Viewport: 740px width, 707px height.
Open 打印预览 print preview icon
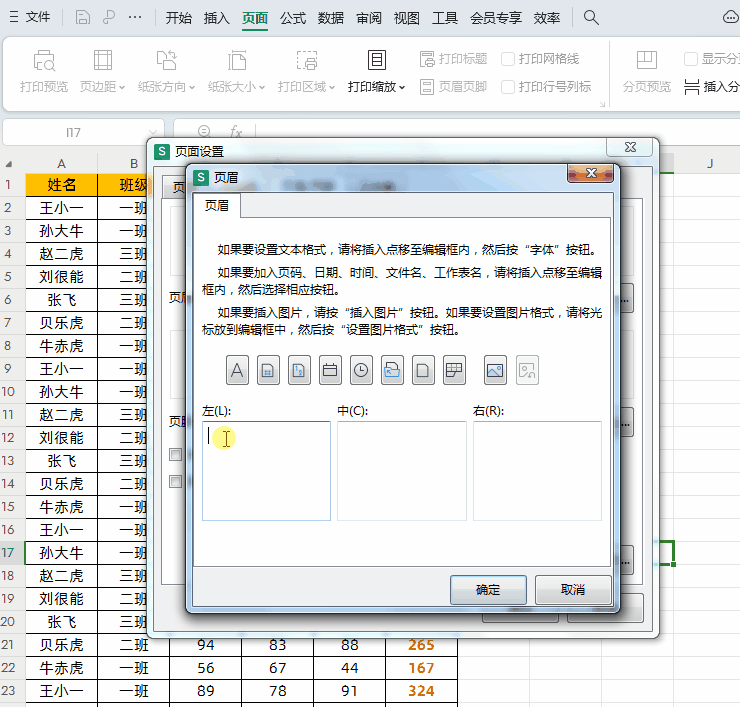[x=44, y=60]
